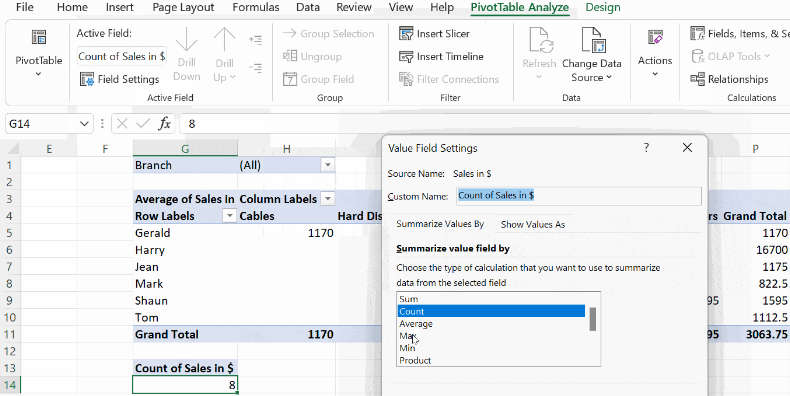Screen dimensions: 790x396
Task: Click Collapse Field icon
Action: click(255, 68)
